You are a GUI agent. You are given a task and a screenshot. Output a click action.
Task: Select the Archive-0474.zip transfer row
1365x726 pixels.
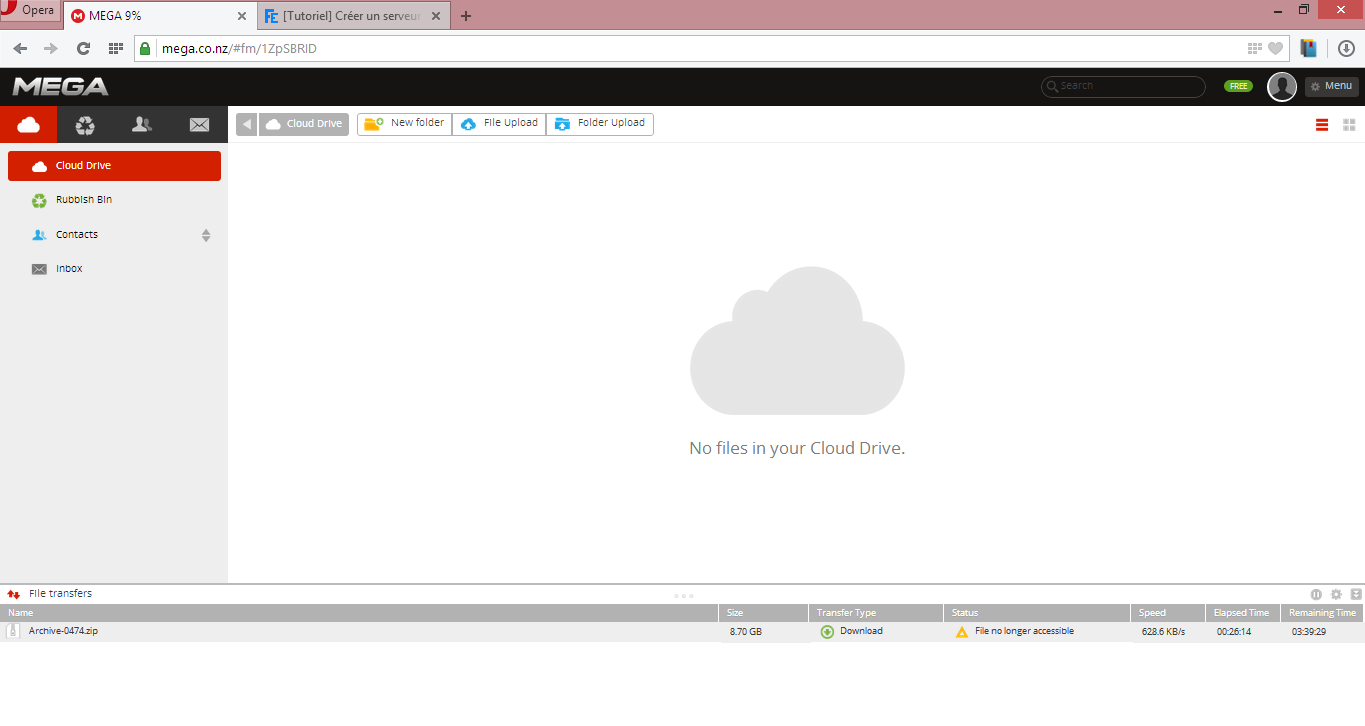pos(682,632)
